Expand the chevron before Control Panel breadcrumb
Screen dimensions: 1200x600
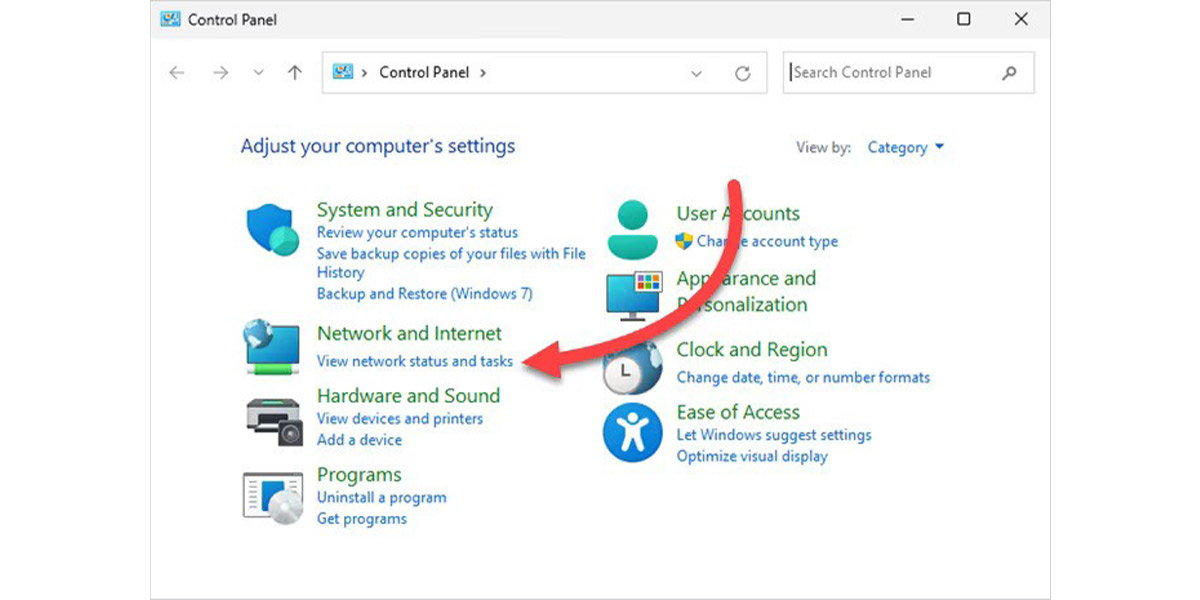point(365,73)
